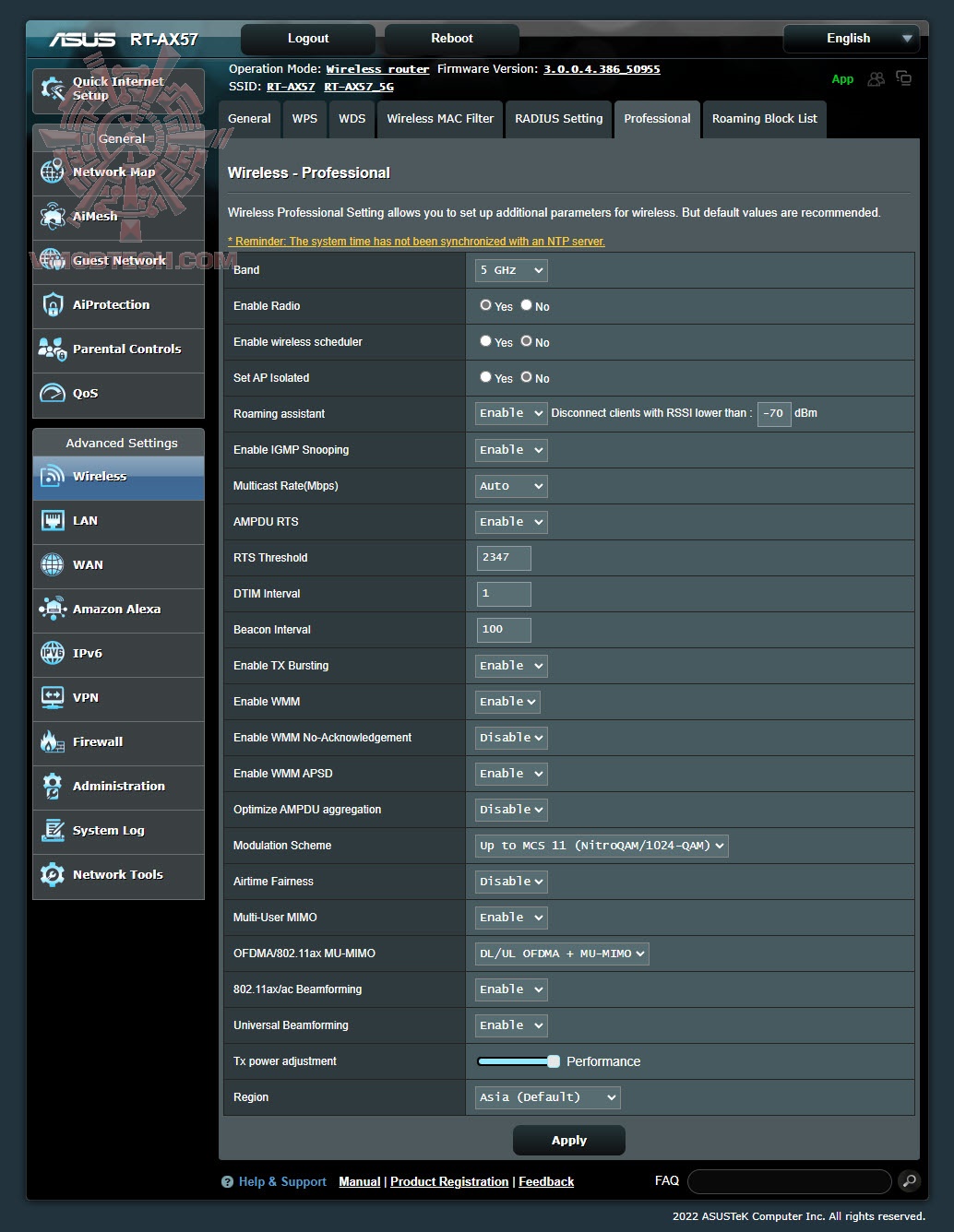954x1232 pixels.
Task: Open the firmware version 3.0.0.4.386_50955 link
Action: pyautogui.click(x=602, y=69)
